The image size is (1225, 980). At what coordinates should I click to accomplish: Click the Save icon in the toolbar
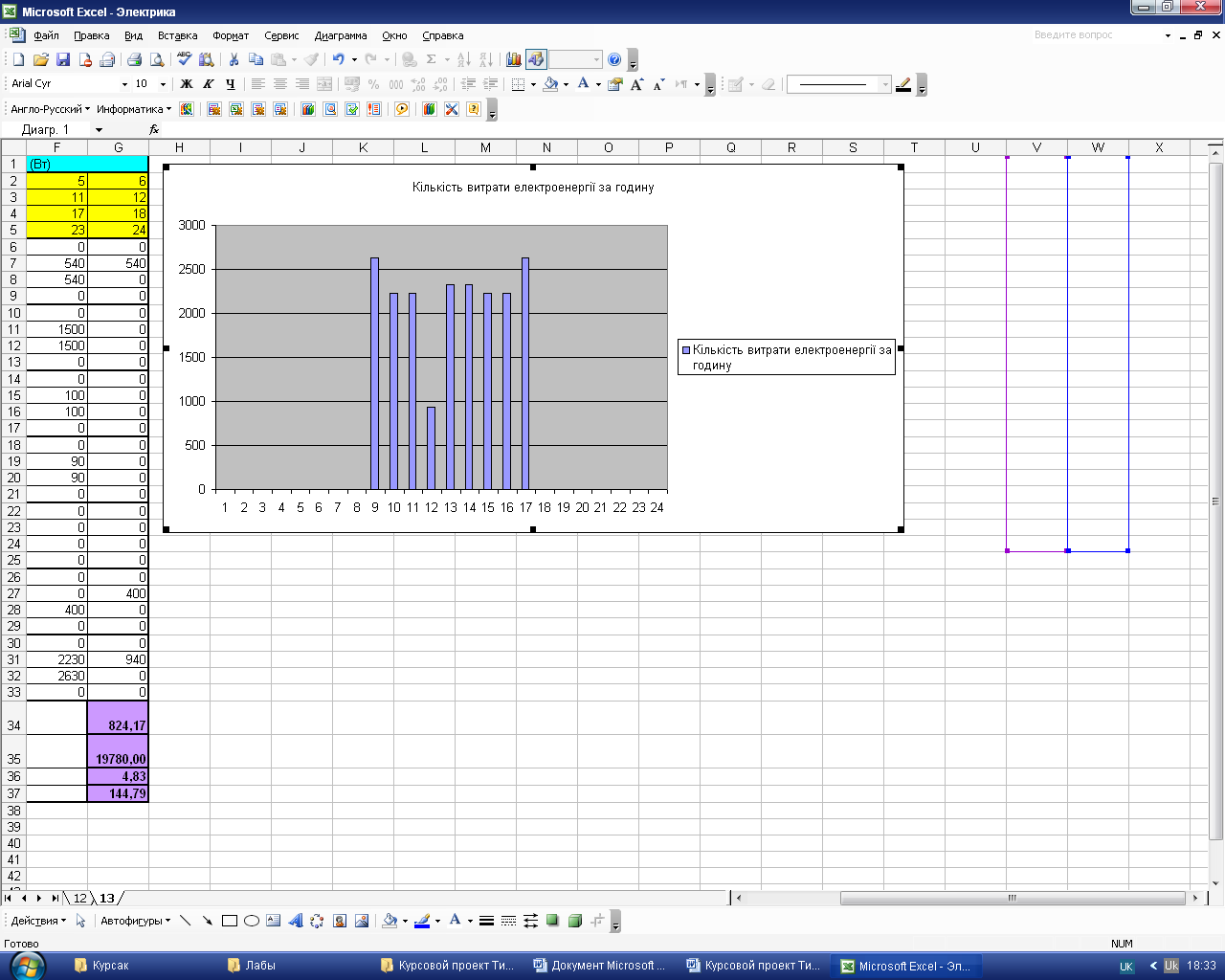(x=63, y=59)
